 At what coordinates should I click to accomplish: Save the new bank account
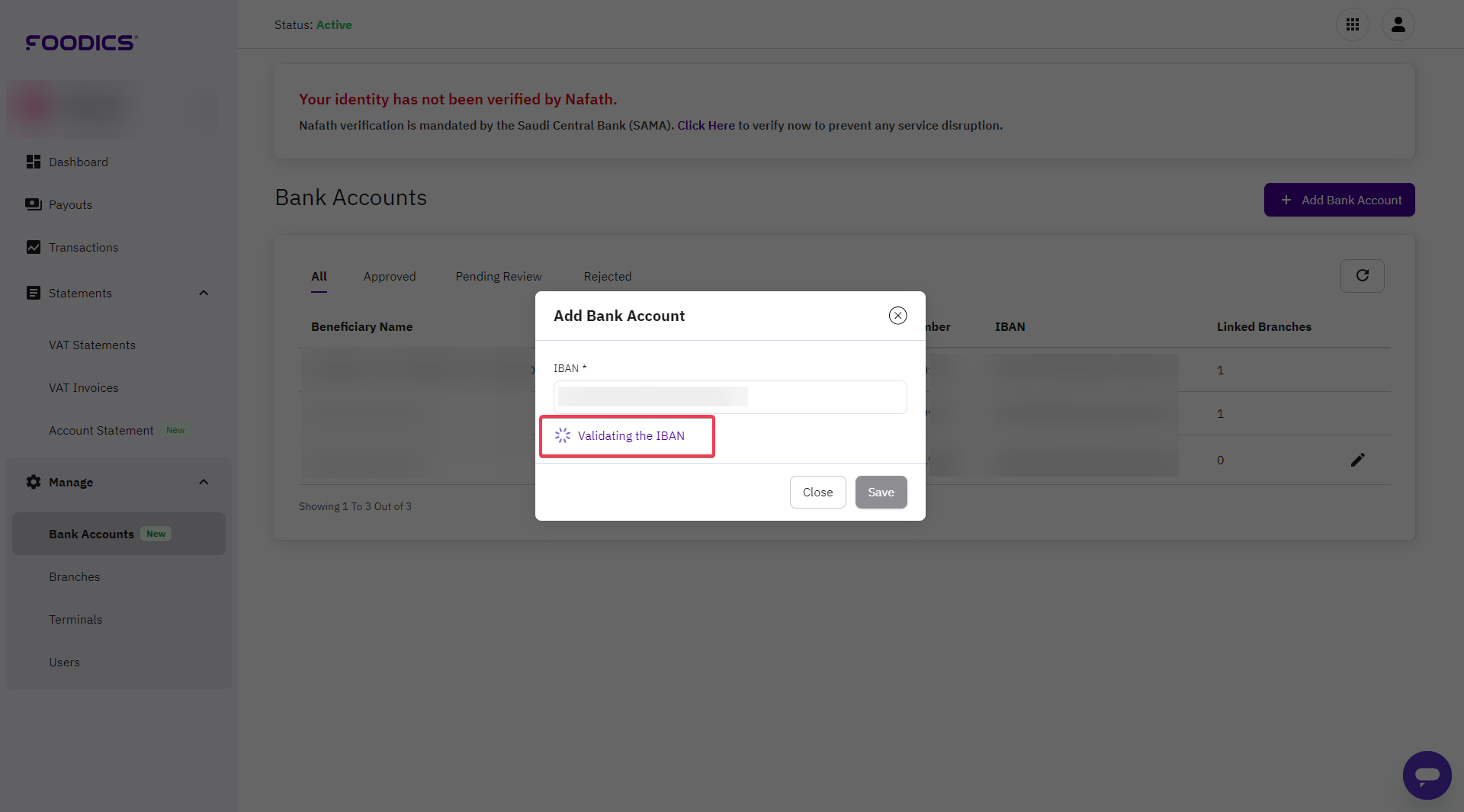point(881,492)
